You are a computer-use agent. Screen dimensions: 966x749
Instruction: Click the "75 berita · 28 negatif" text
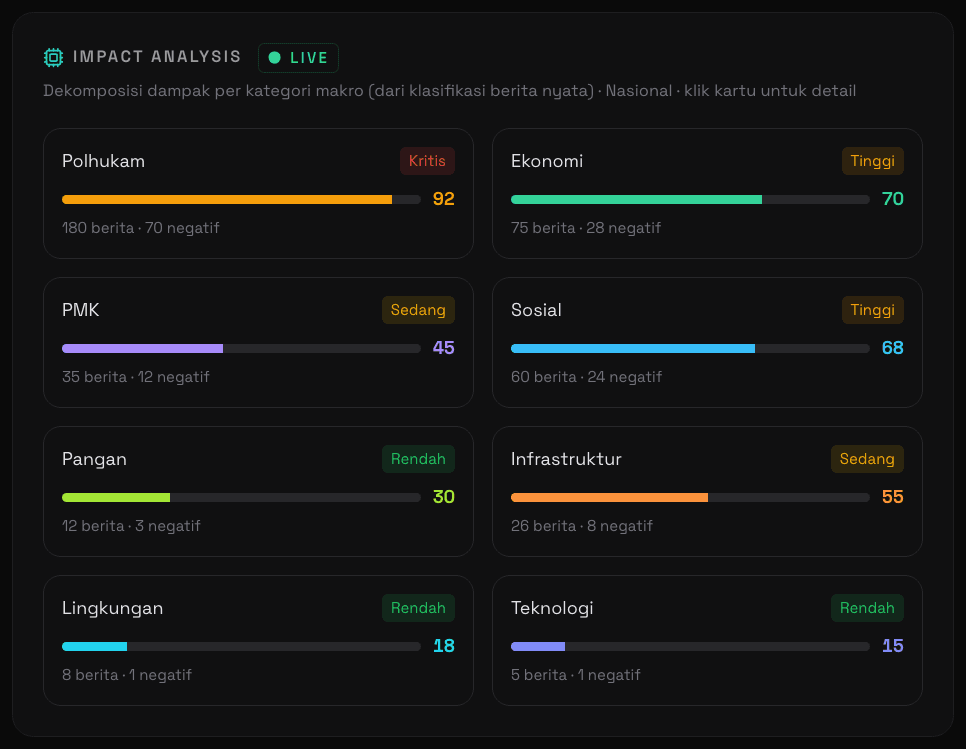[x=586, y=228]
